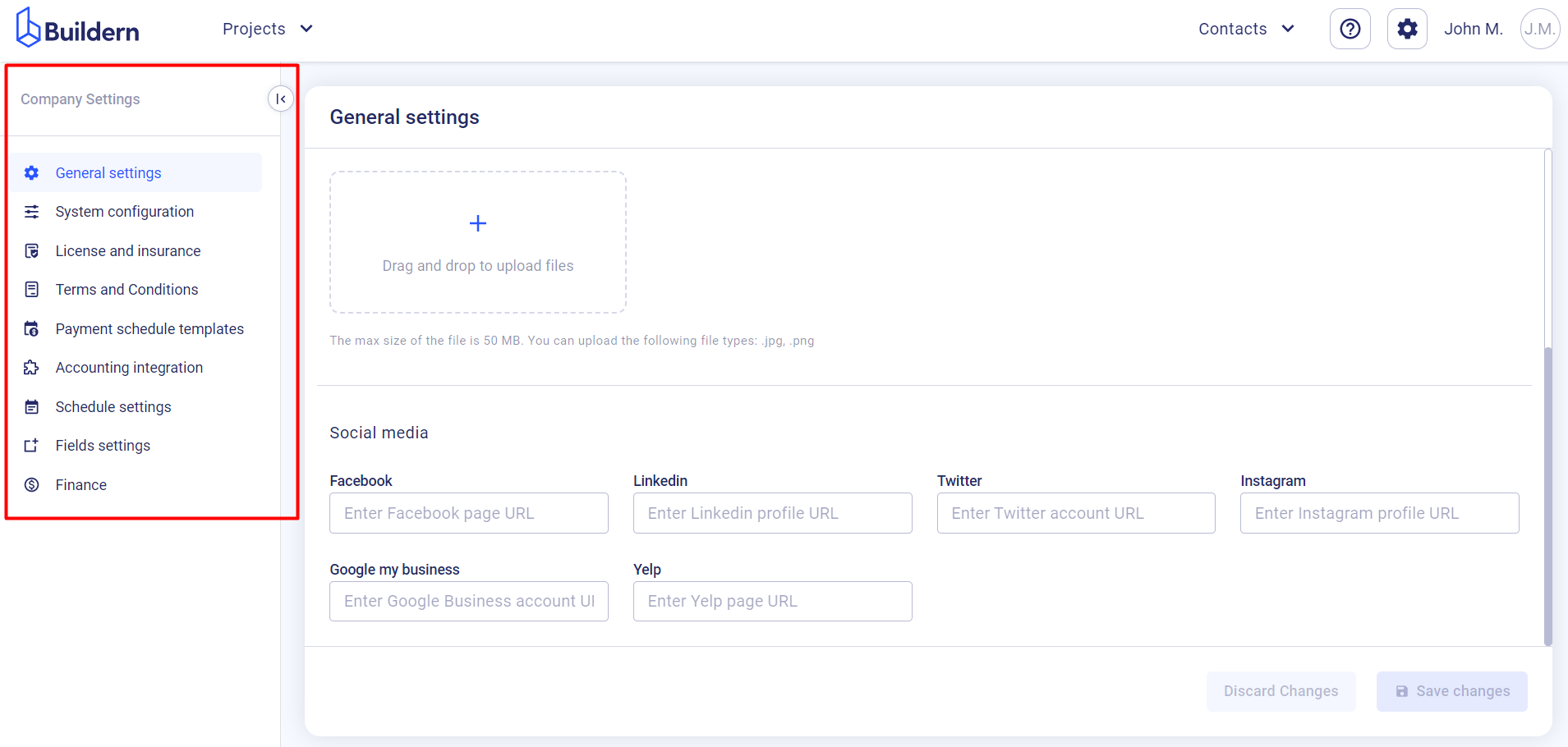Select Fields settings in the sidebar
Image resolution: width=1568 pixels, height=747 pixels.
click(102, 445)
